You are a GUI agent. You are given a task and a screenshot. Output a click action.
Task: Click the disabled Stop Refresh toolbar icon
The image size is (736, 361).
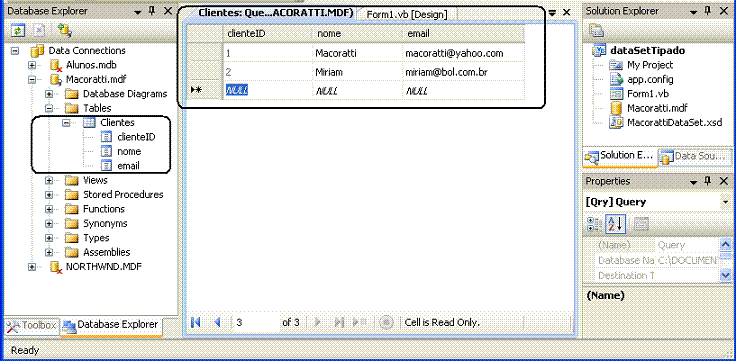[40, 31]
